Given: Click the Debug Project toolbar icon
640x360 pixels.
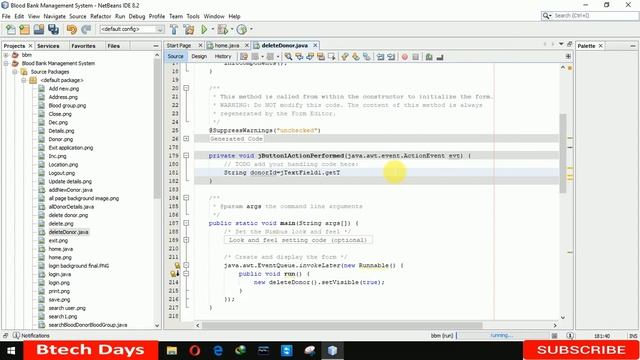Looking at the screenshot, I should tap(222, 29).
